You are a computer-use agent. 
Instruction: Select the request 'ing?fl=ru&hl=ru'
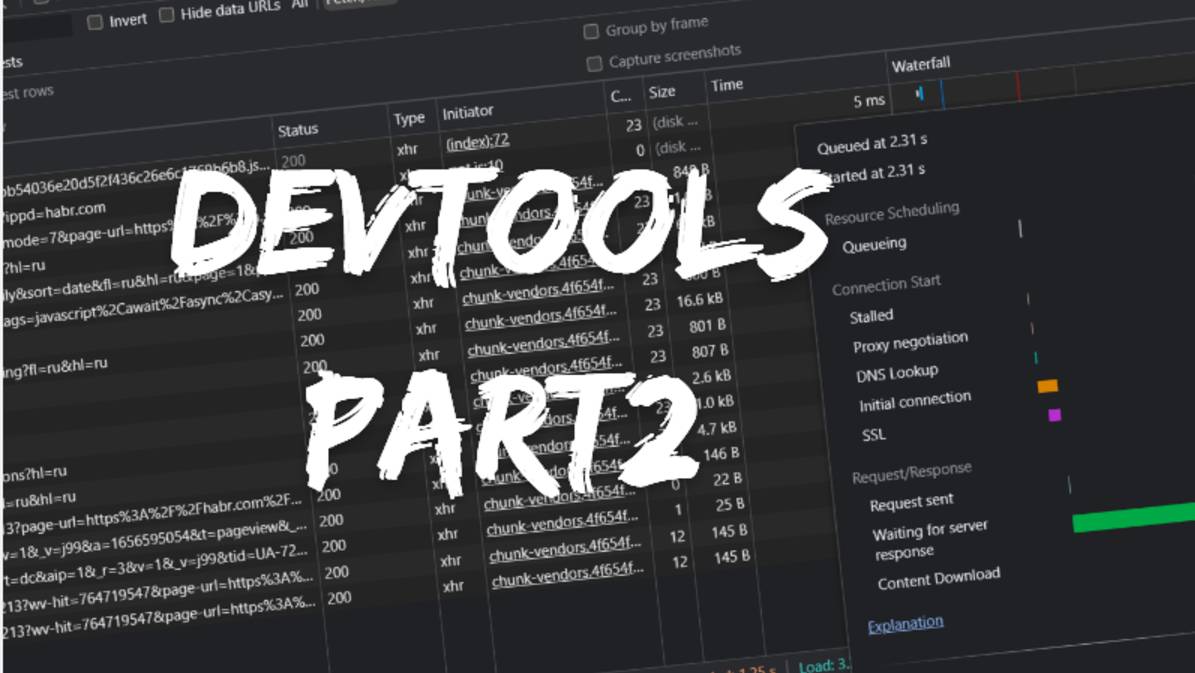[55, 367]
